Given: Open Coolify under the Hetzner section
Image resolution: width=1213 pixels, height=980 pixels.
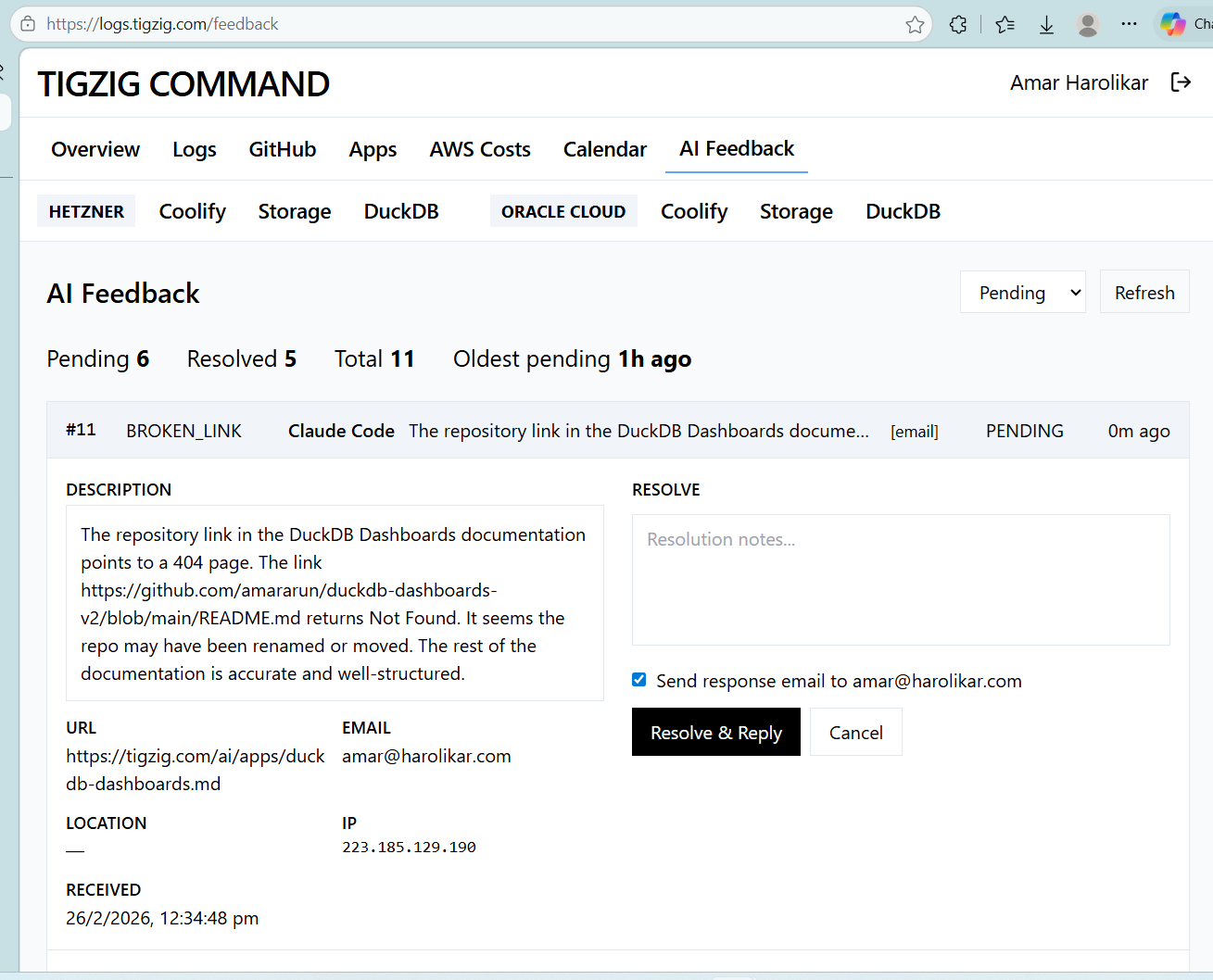Looking at the screenshot, I should click(x=193, y=211).
